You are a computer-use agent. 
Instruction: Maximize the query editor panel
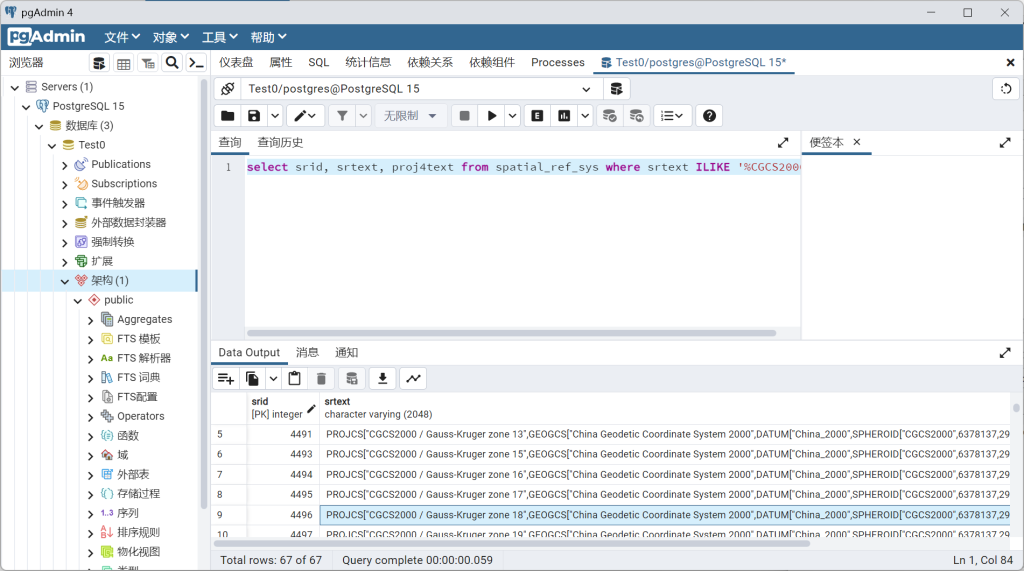pos(783,142)
